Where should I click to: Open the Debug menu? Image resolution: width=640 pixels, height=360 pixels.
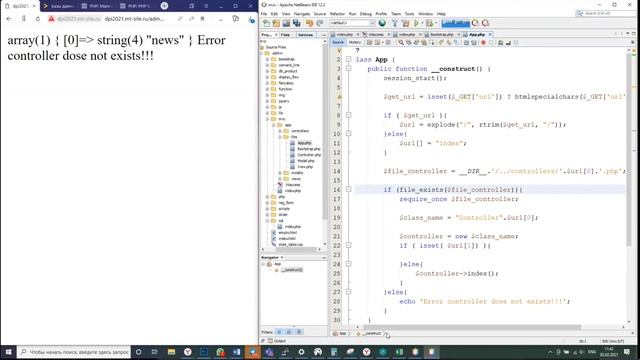(366, 14)
